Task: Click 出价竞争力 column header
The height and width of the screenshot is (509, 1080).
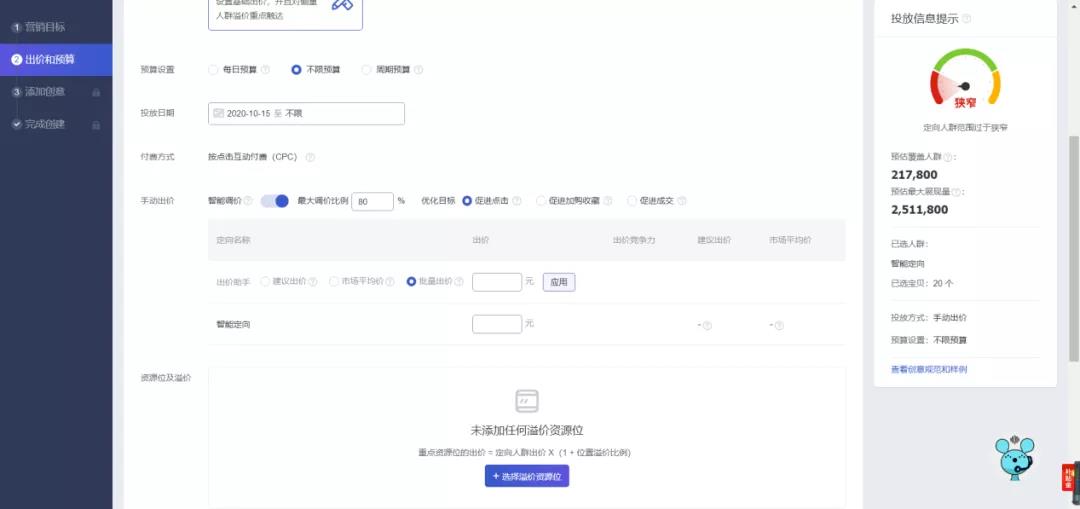Action: click(634, 240)
